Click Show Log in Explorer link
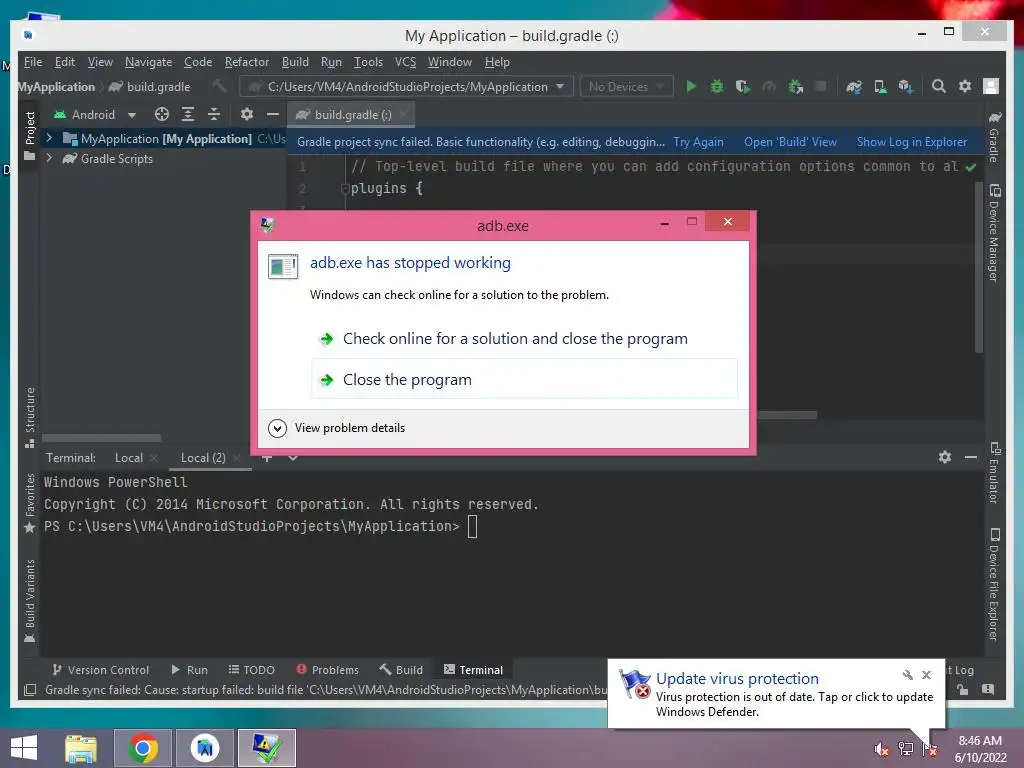 912,142
